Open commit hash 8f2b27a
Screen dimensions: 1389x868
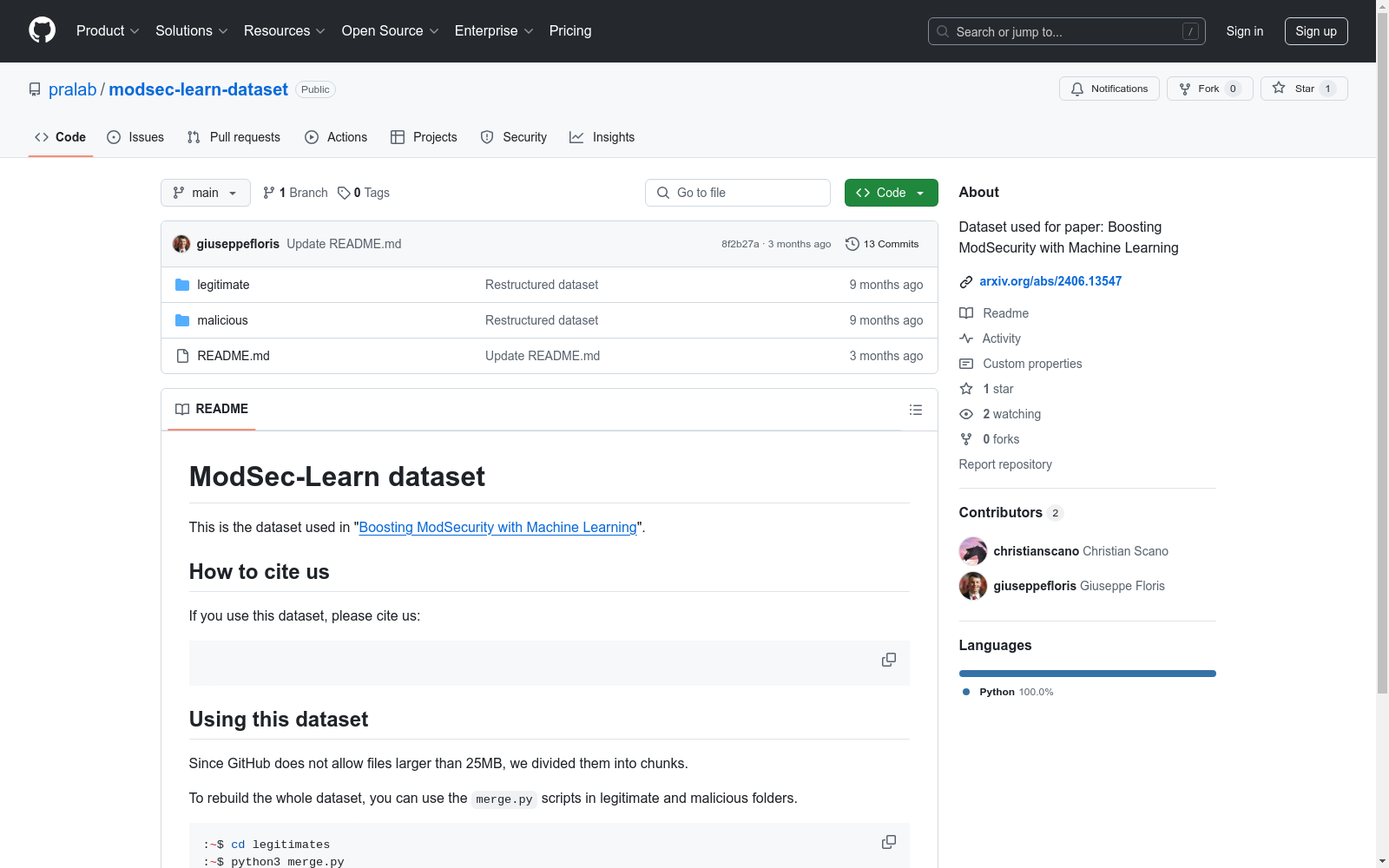click(x=740, y=244)
